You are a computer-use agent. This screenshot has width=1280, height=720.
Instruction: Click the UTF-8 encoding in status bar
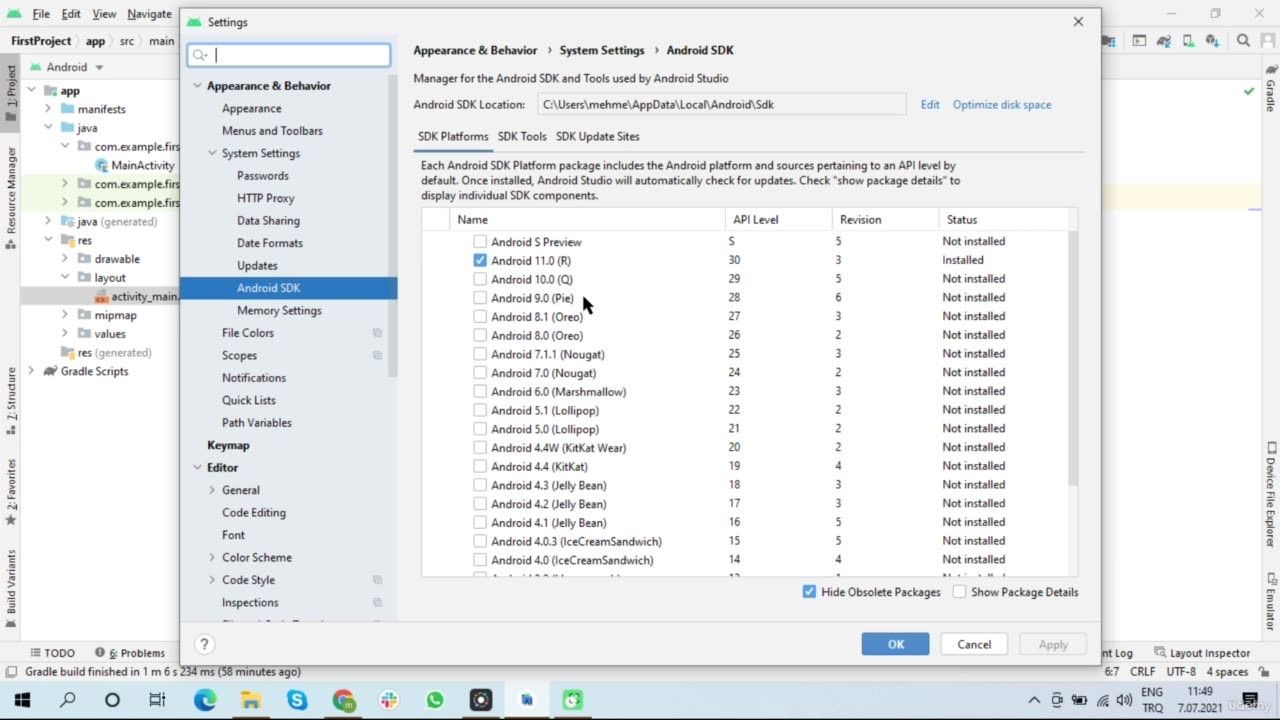[x=1180, y=672]
